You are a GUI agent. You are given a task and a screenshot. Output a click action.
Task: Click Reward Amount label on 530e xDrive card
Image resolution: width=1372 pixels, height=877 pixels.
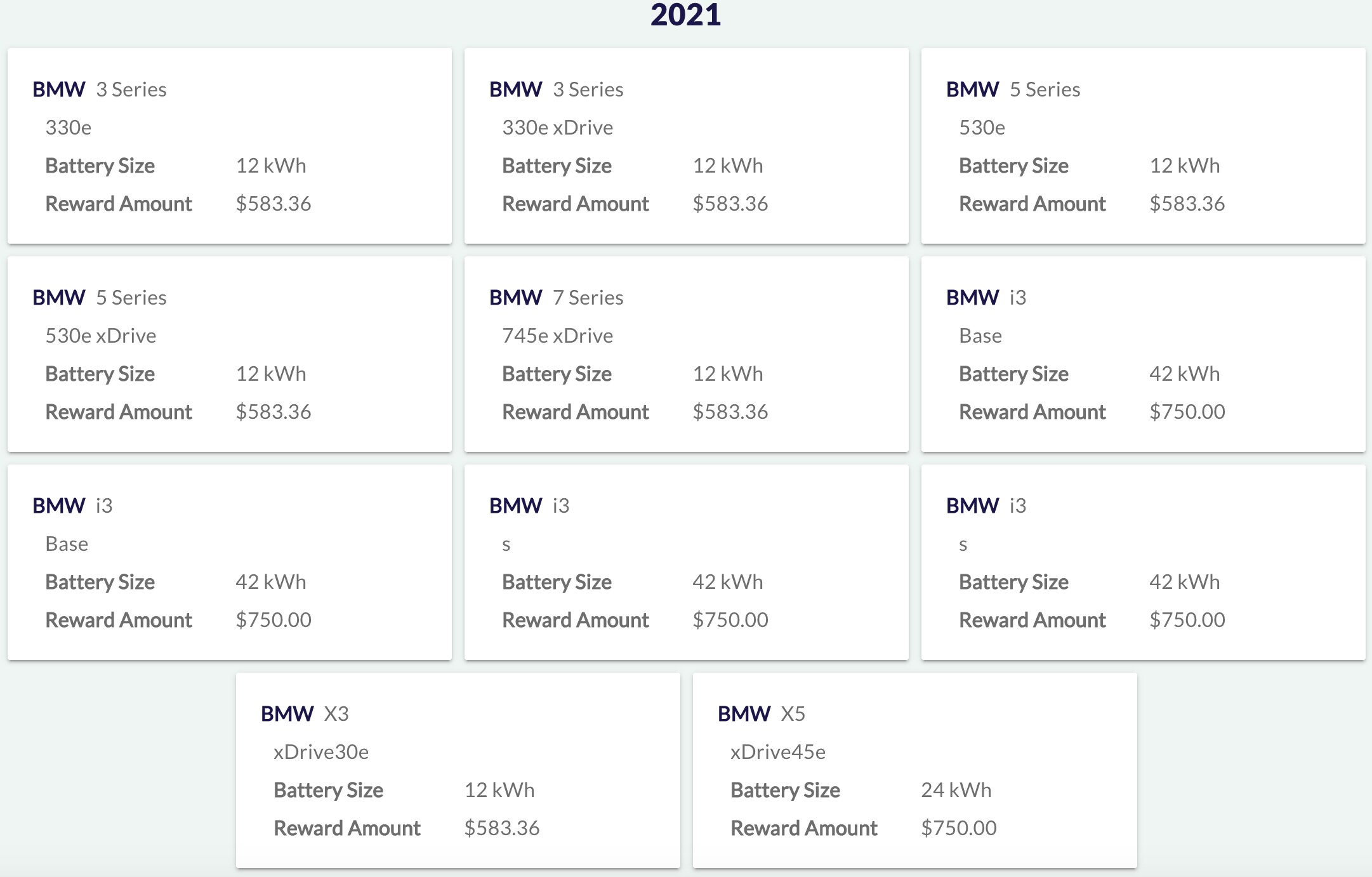coord(119,412)
